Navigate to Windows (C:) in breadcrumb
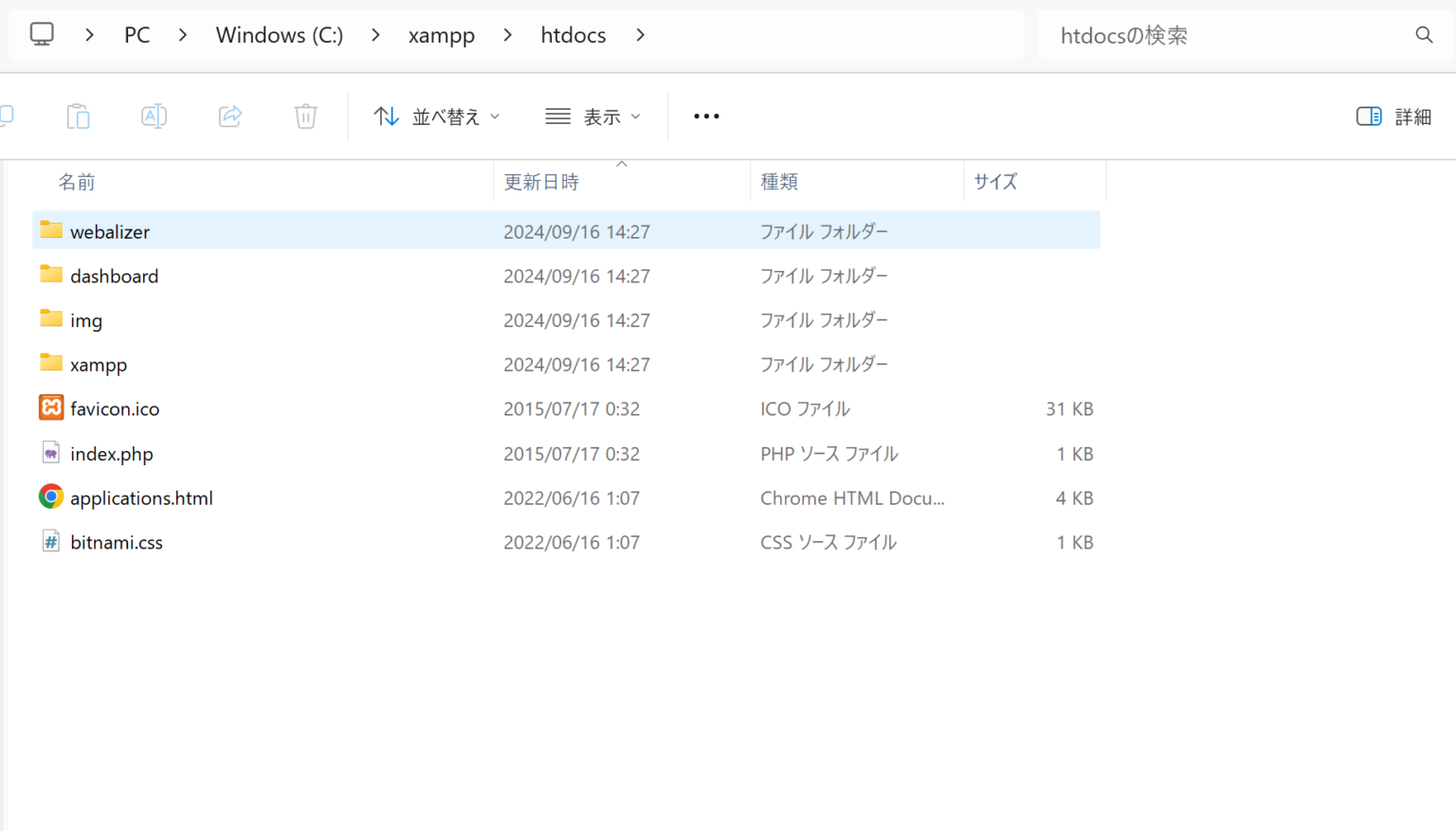The width and height of the screenshot is (1456, 831). coord(279,35)
